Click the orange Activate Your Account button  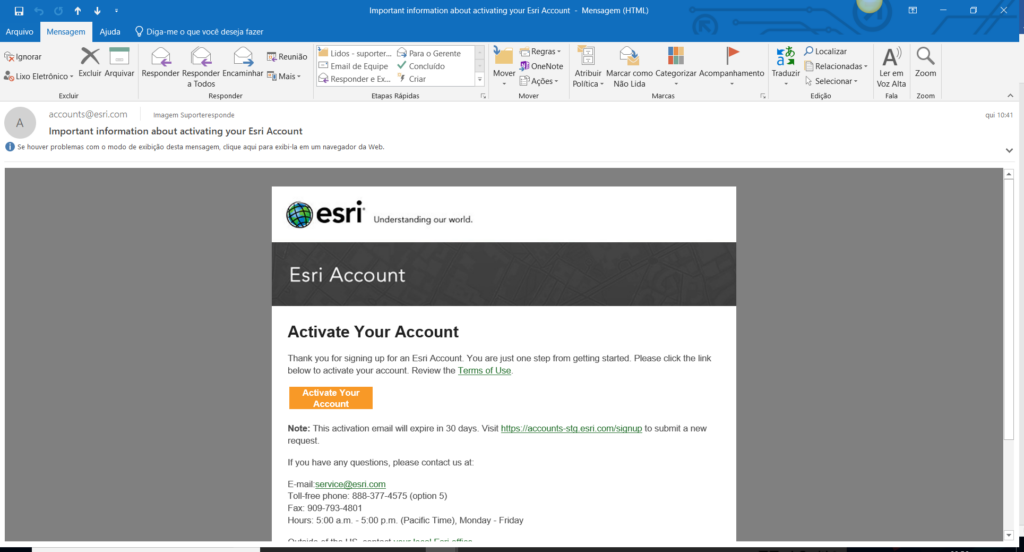point(330,398)
